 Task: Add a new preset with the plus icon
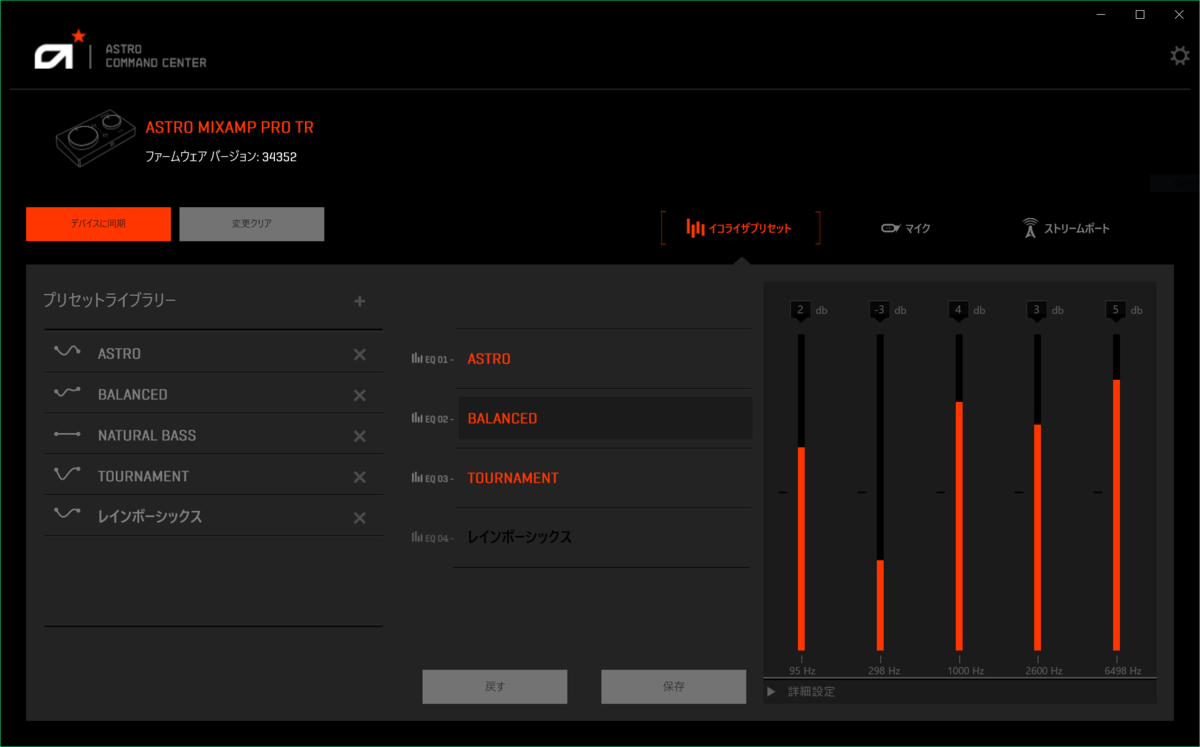pos(360,301)
